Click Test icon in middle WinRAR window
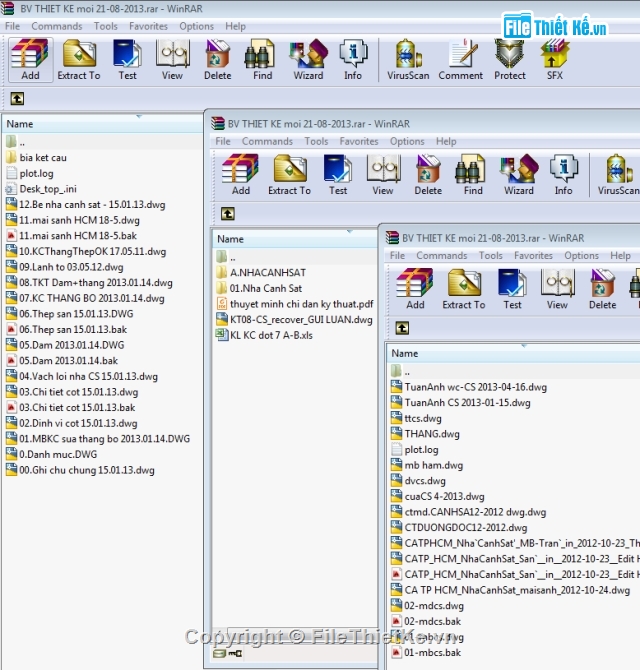This screenshot has height=670, width=640. click(x=338, y=175)
